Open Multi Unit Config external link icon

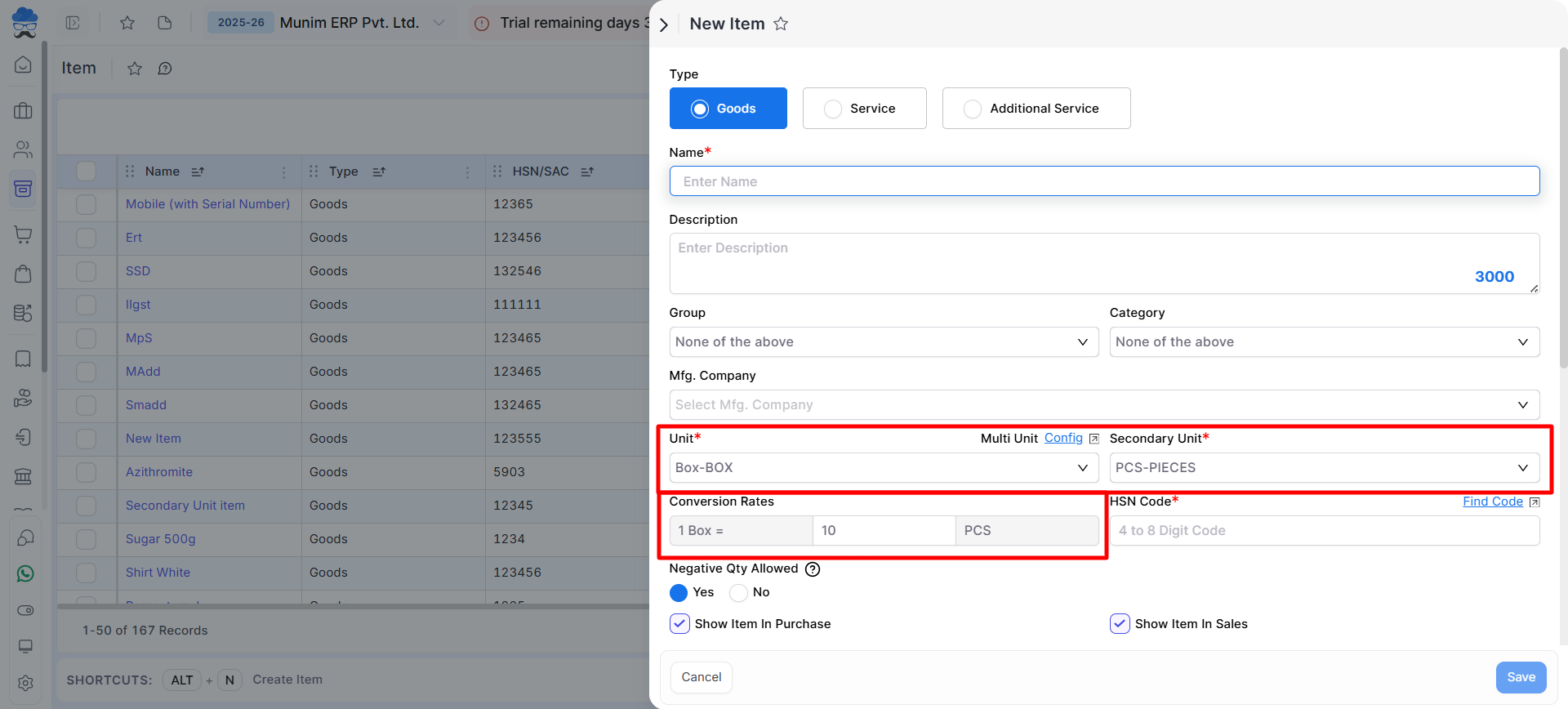[x=1094, y=439]
